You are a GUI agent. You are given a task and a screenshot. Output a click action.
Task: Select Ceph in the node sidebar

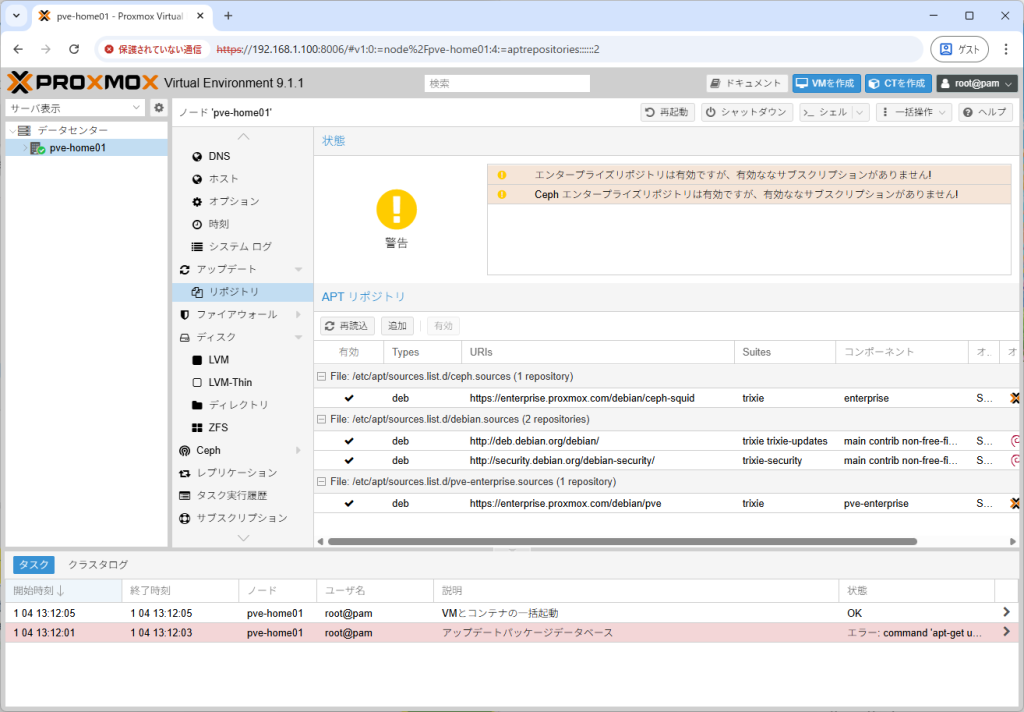(x=211, y=450)
